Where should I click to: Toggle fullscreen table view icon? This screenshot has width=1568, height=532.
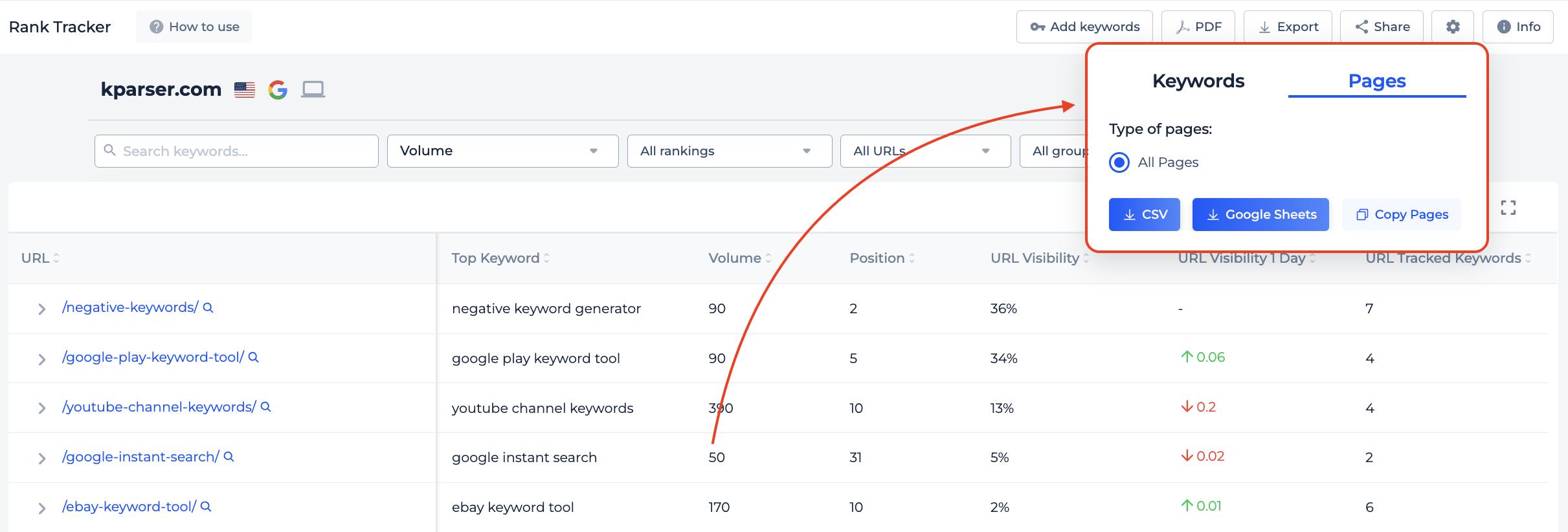coord(1508,208)
